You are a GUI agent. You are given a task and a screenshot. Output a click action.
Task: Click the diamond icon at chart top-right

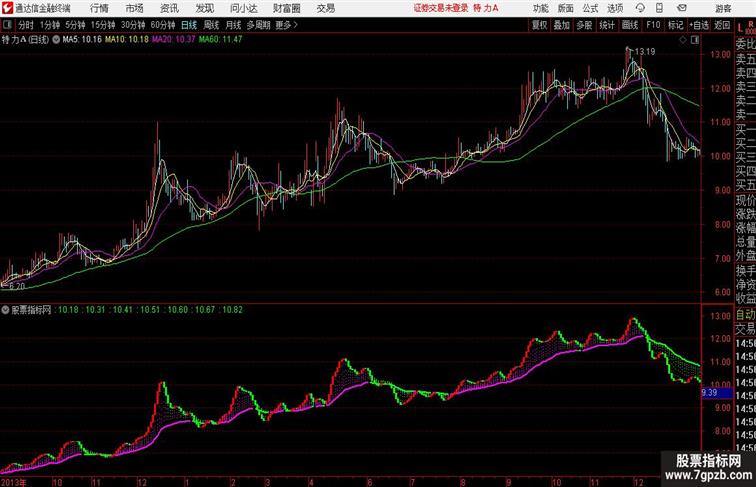683,40
